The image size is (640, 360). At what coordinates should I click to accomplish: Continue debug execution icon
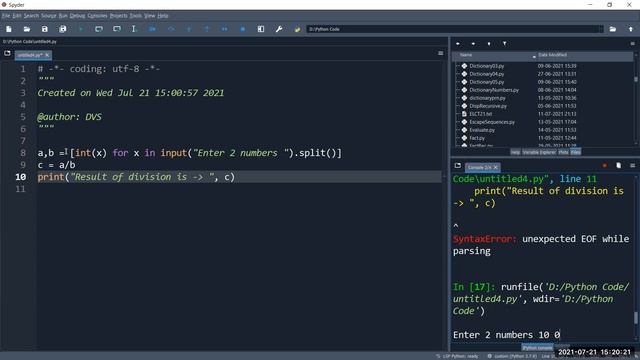(224, 29)
